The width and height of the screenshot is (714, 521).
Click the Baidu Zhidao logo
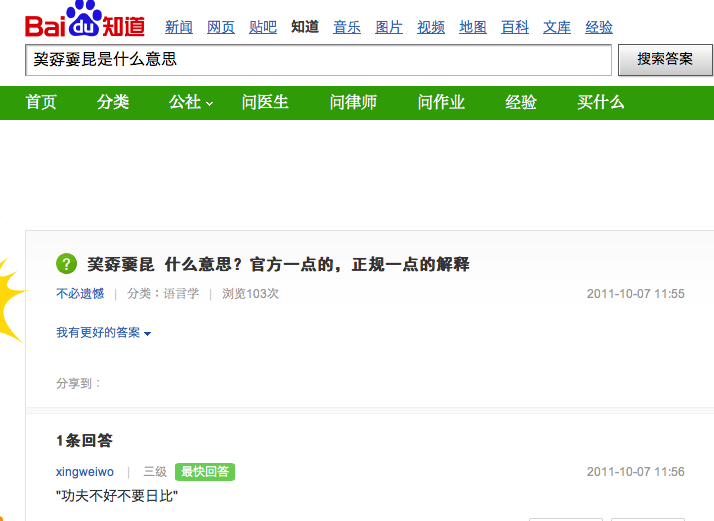tap(87, 22)
